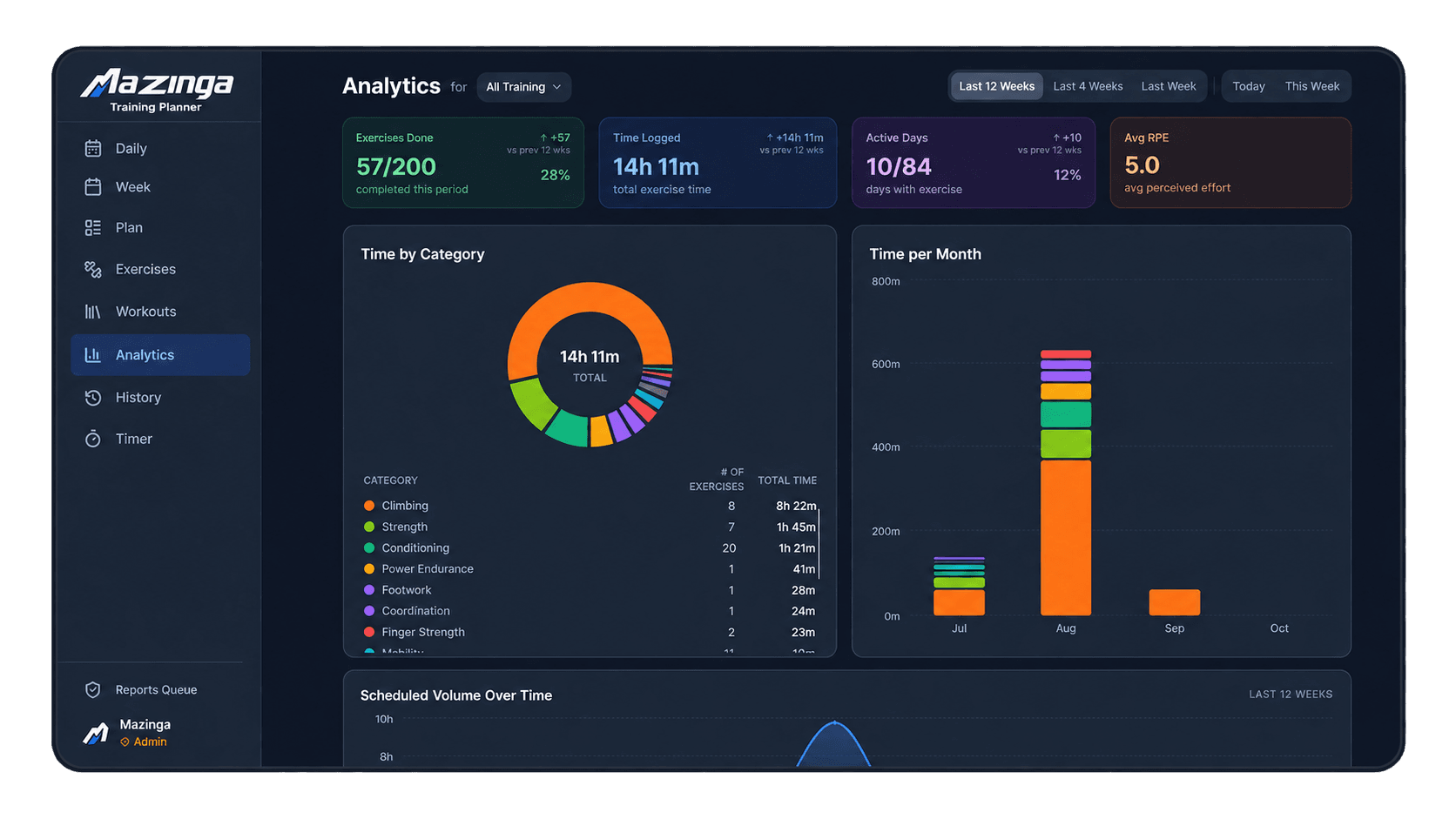Select the This Week range
Image resolution: width=1456 pixels, height=819 pixels.
(x=1312, y=86)
